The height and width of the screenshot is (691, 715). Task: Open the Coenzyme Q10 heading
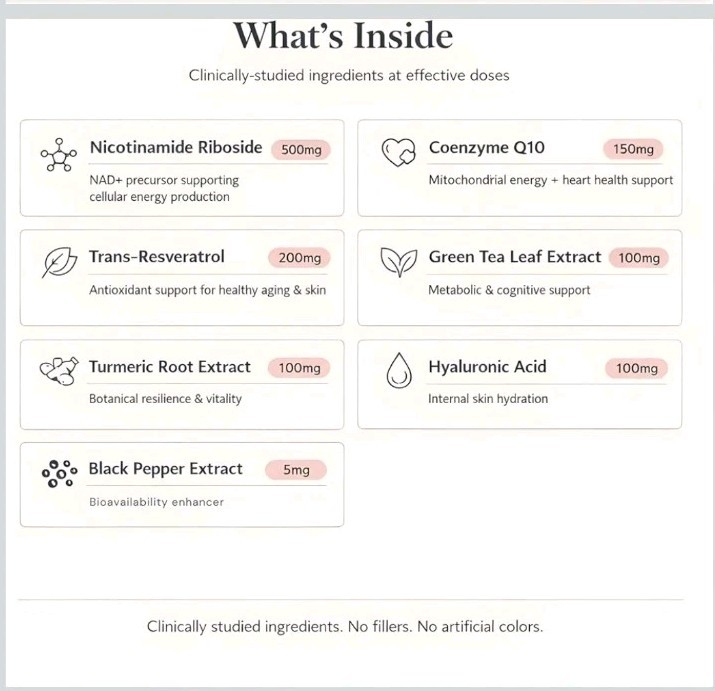click(x=487, y=147)
